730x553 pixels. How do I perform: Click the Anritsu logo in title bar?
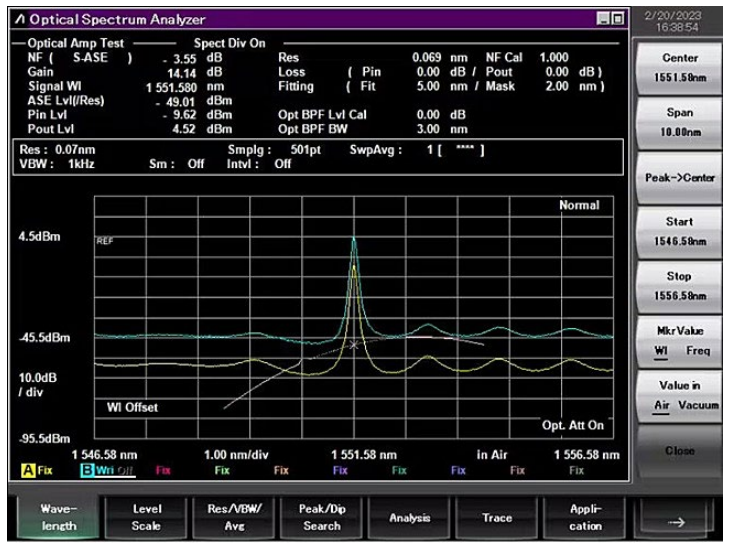pos(20,19)
